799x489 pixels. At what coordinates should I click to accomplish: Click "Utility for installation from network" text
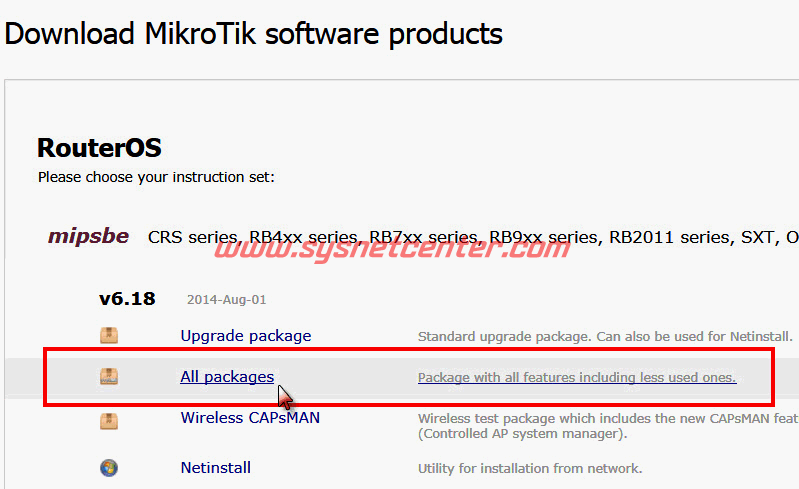point(529,468)
